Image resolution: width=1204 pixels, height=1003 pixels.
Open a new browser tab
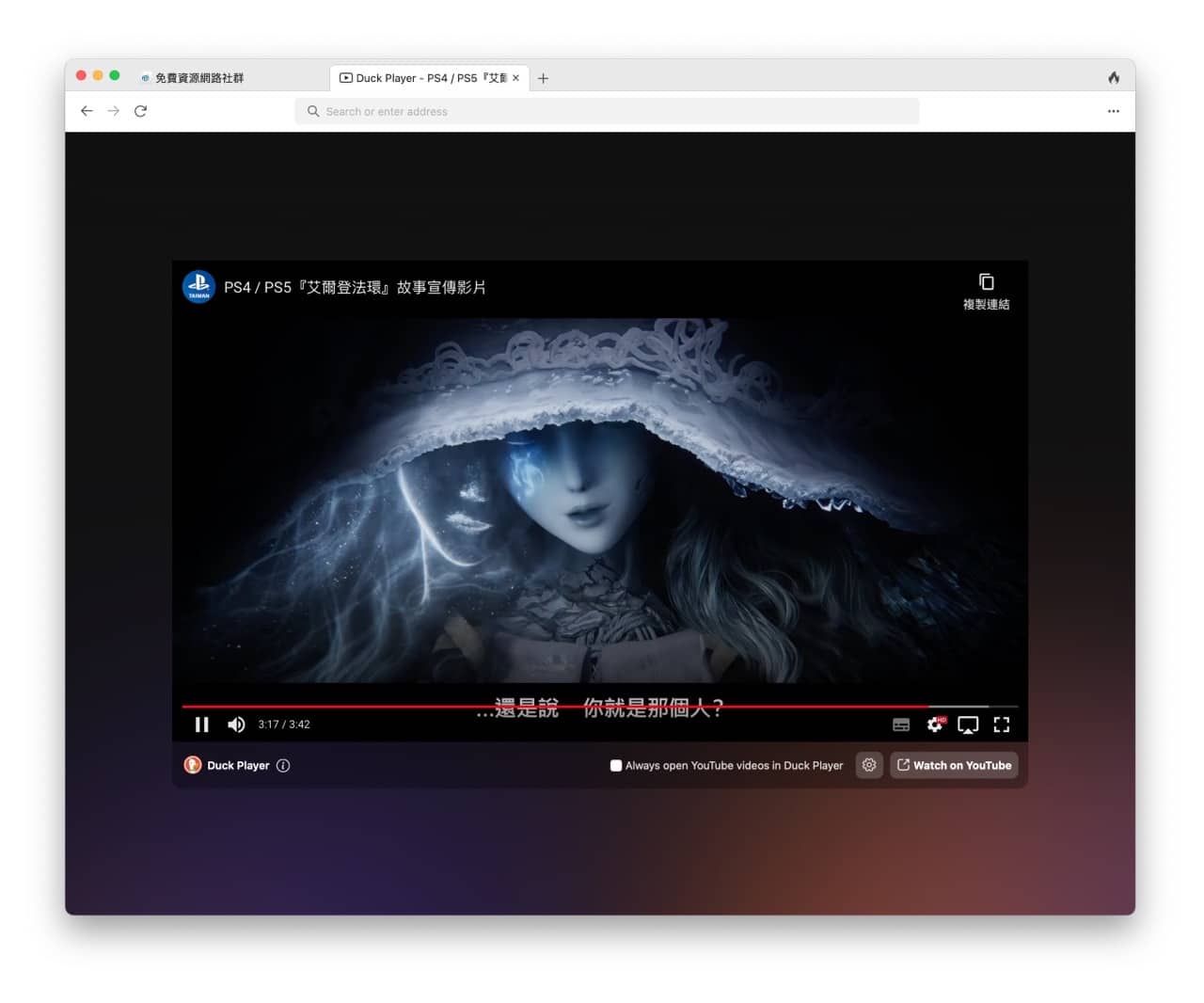click(543, 78)
